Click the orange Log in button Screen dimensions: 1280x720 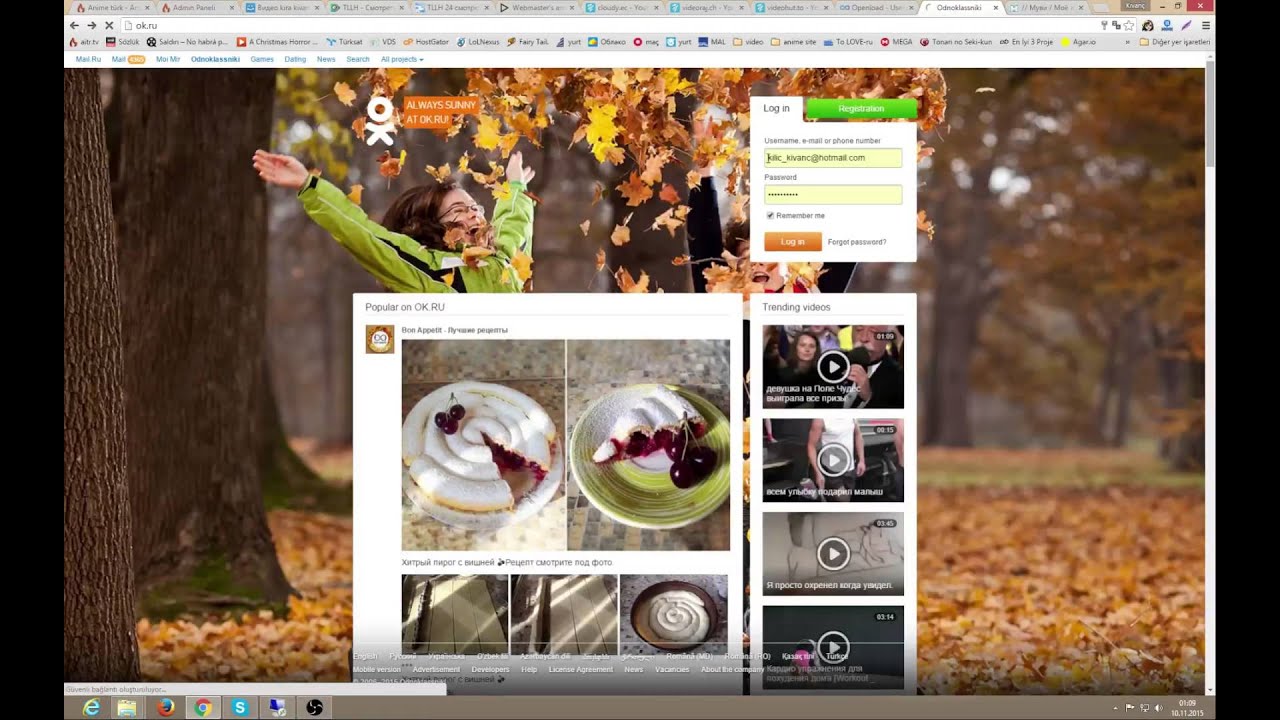793,241
